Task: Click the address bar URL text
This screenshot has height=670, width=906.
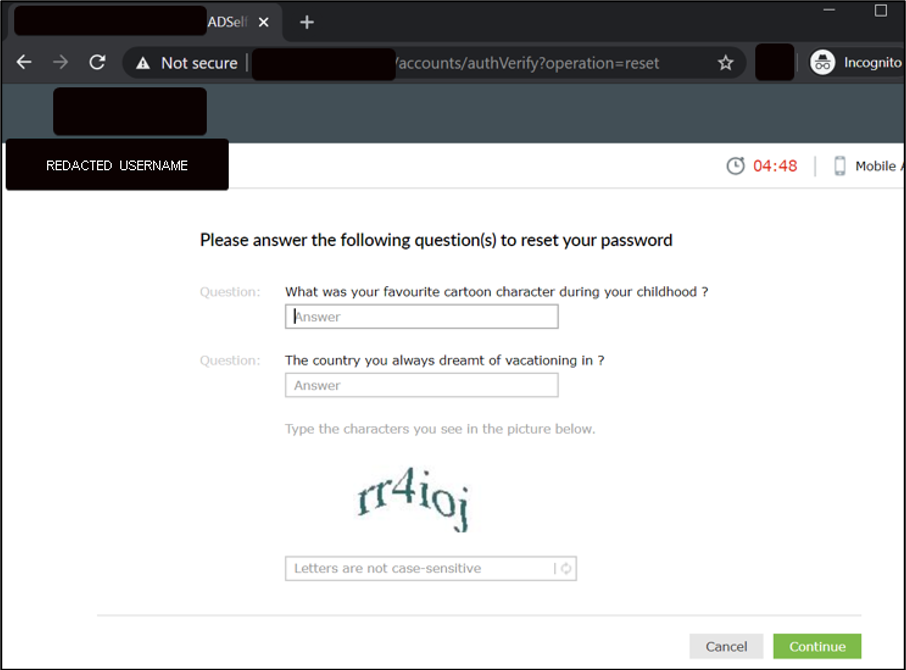Action: [528, 63]
